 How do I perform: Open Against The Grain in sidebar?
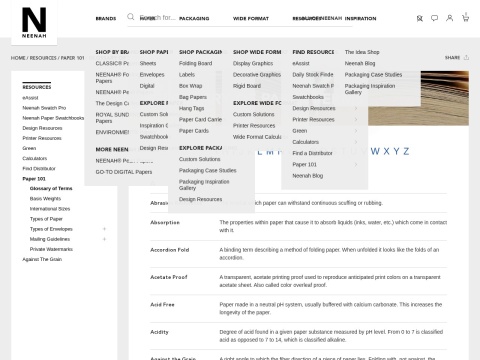click(42, 259)
